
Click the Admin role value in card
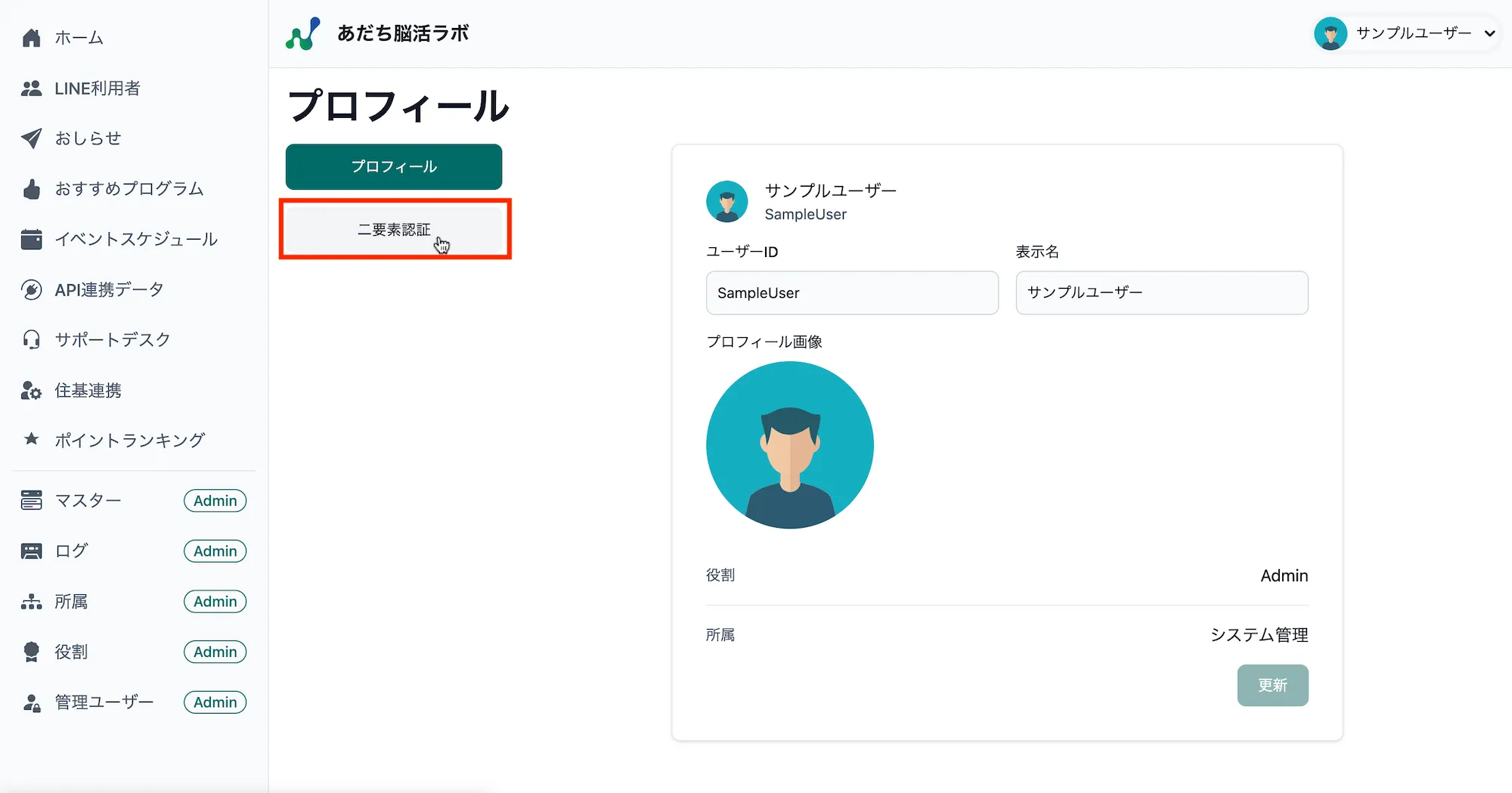tap(1284, 575)
